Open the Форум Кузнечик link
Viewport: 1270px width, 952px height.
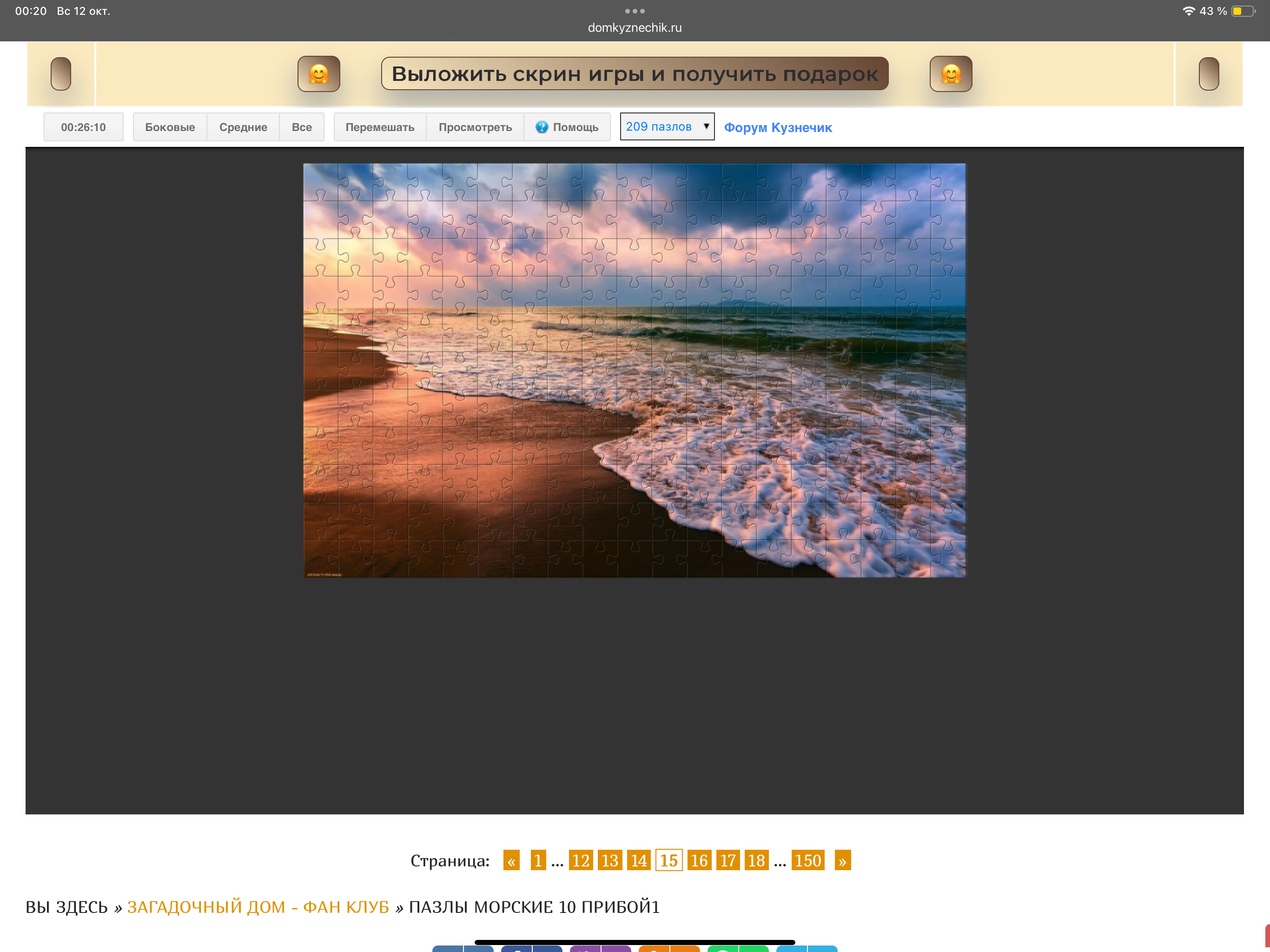(x=777, y=127)
